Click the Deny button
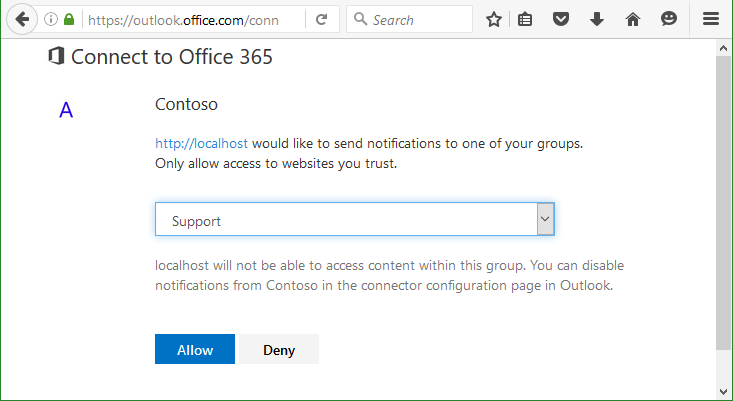Image resolution: width=733 pixels, height=401 pixels. pos(279,350)
